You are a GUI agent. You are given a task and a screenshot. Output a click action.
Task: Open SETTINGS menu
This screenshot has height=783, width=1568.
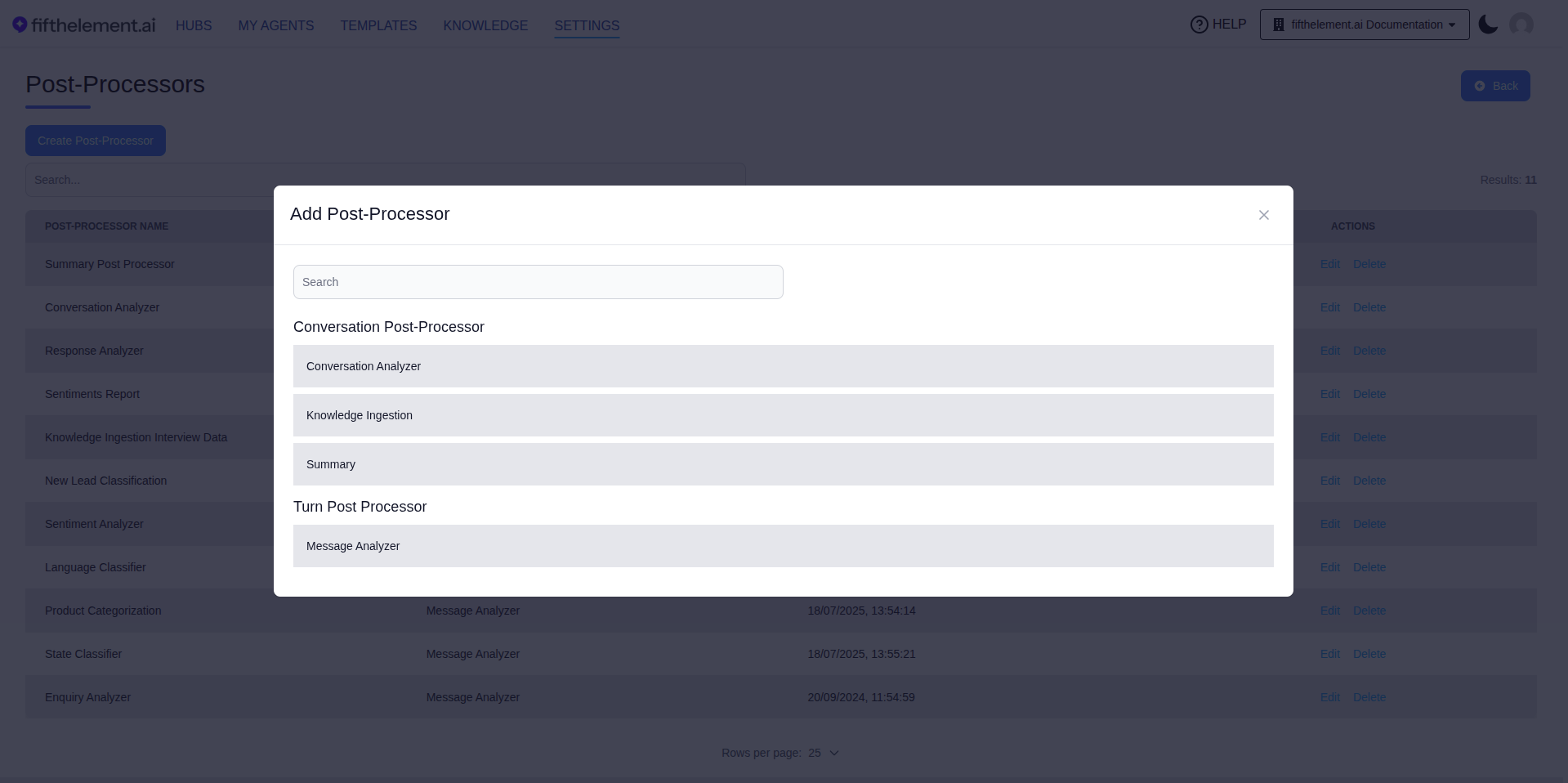(x=587, y=25)
